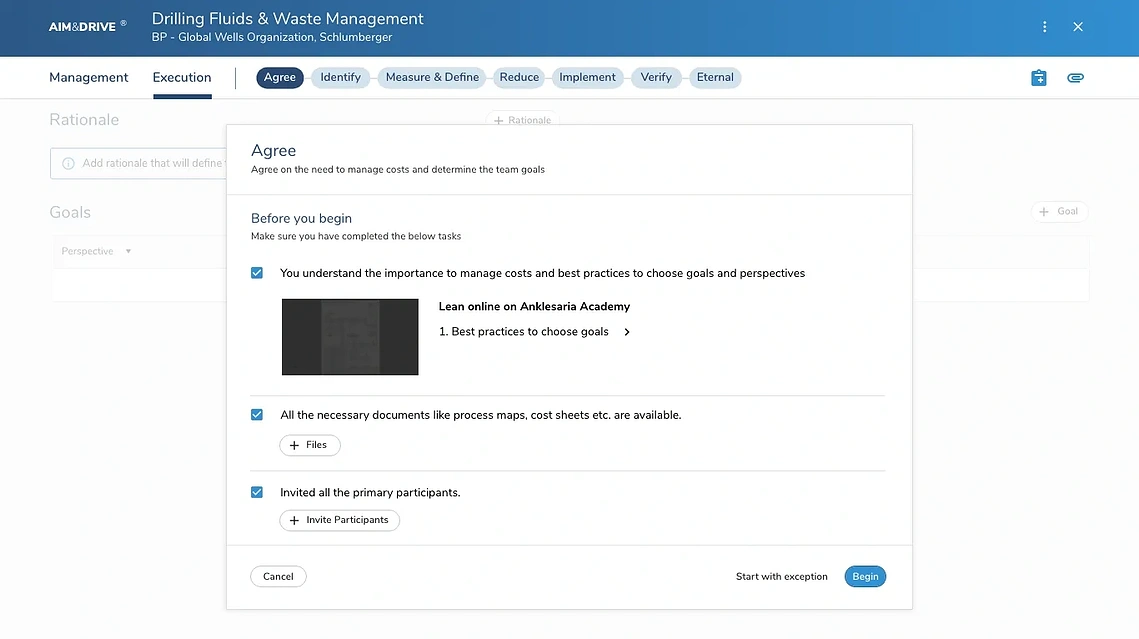Viewport: 1139px width, 639px height.
Task: Open the paperclip attachments icon
Action: 1076,78
